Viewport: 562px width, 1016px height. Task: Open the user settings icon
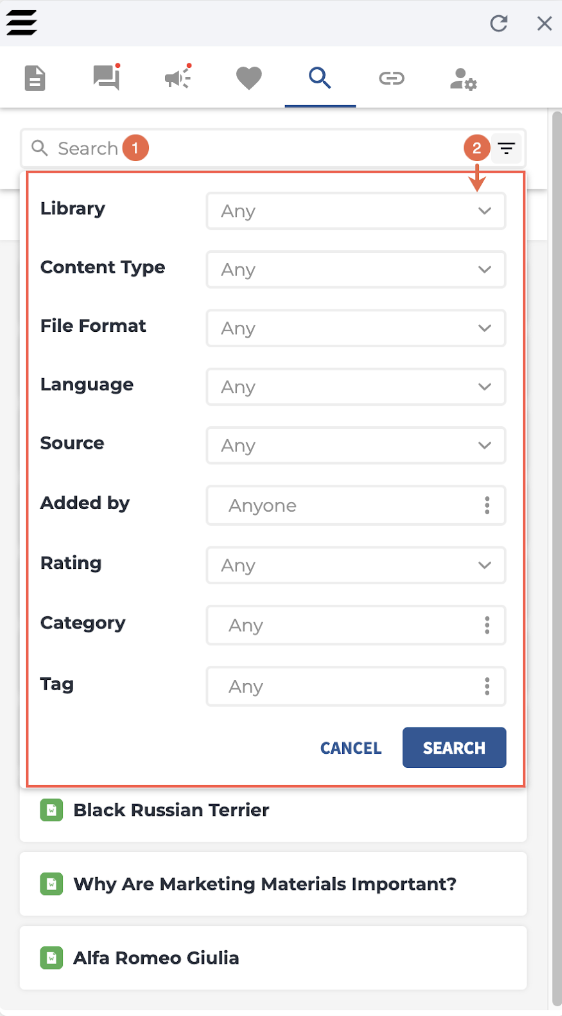pyautogui.click(x=463, y=79)
